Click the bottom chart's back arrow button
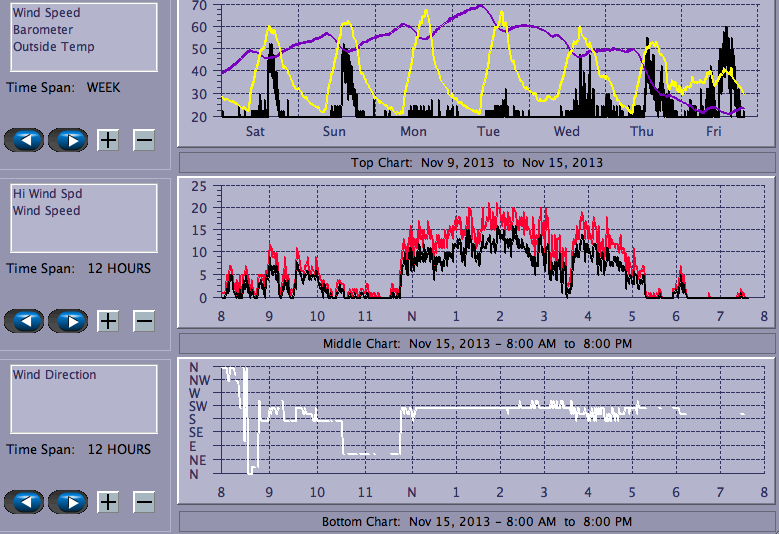 point(25,501)
